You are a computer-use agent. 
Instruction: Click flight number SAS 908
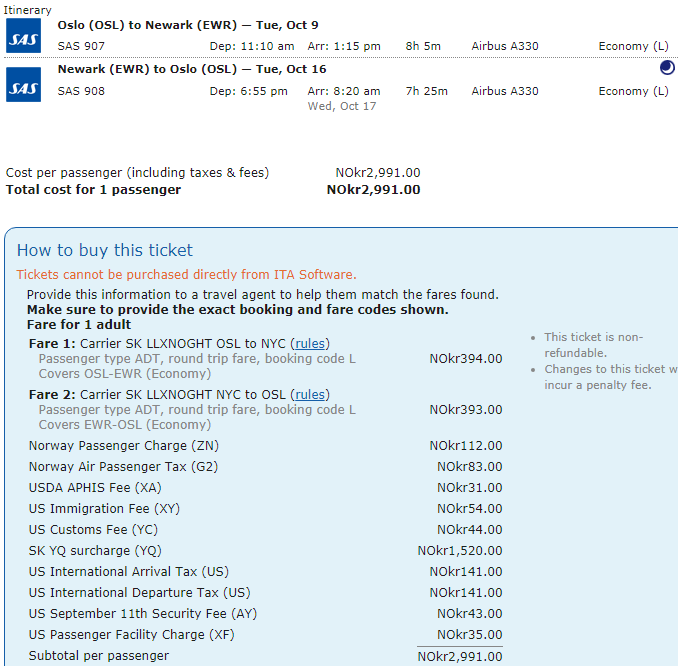tap(81, 91)
